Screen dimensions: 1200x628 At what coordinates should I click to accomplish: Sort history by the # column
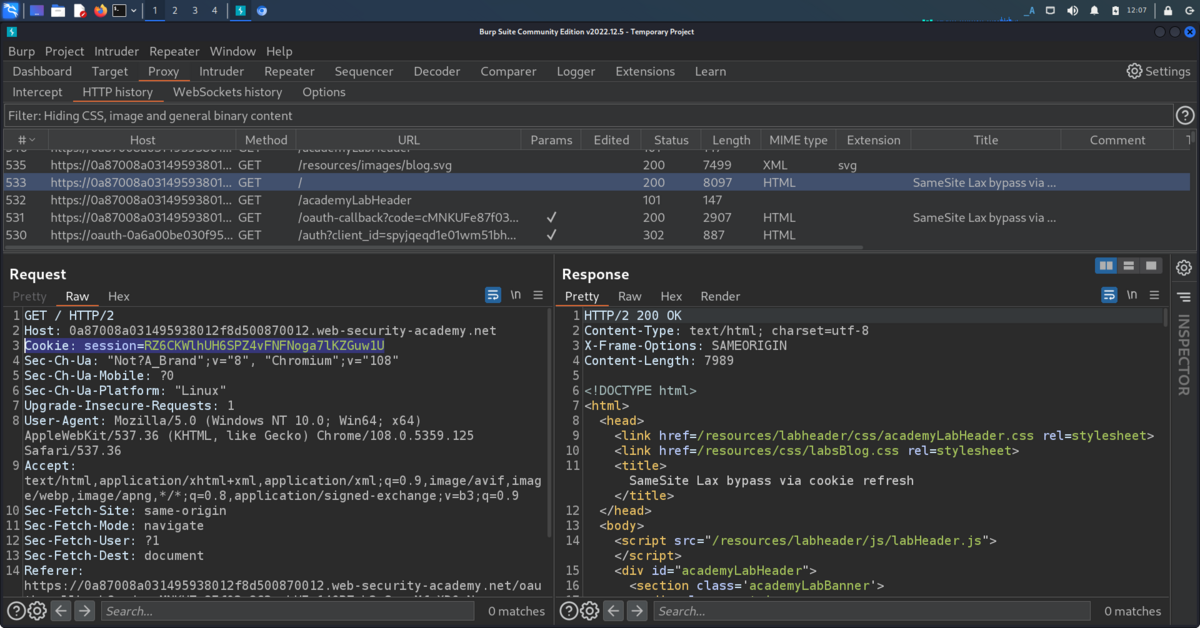click(26, 140)
